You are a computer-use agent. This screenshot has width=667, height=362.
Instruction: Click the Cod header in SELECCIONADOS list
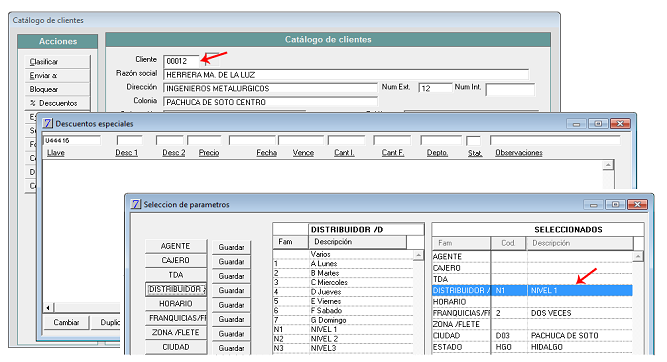509,243
